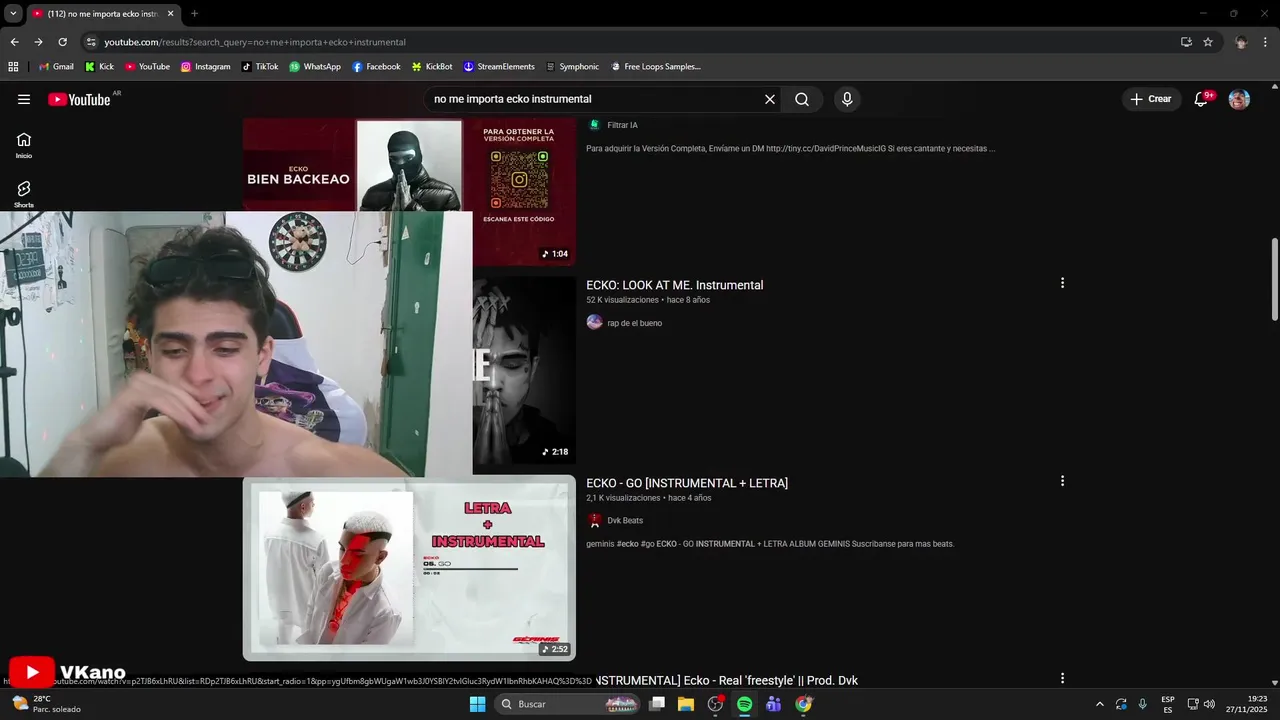
Task: Open the weather widget showing 28°C
Action: point(46,704)
